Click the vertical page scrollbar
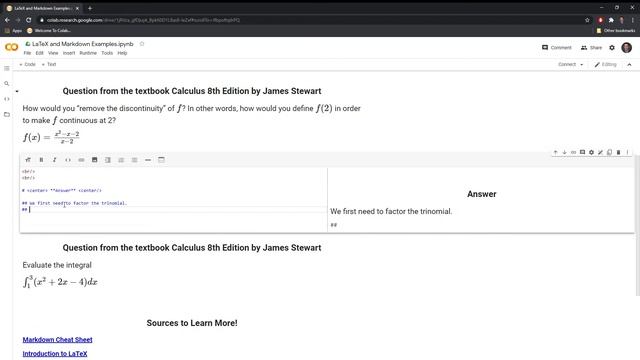This screenshot has width=640, height=360. tap(638, 224)
